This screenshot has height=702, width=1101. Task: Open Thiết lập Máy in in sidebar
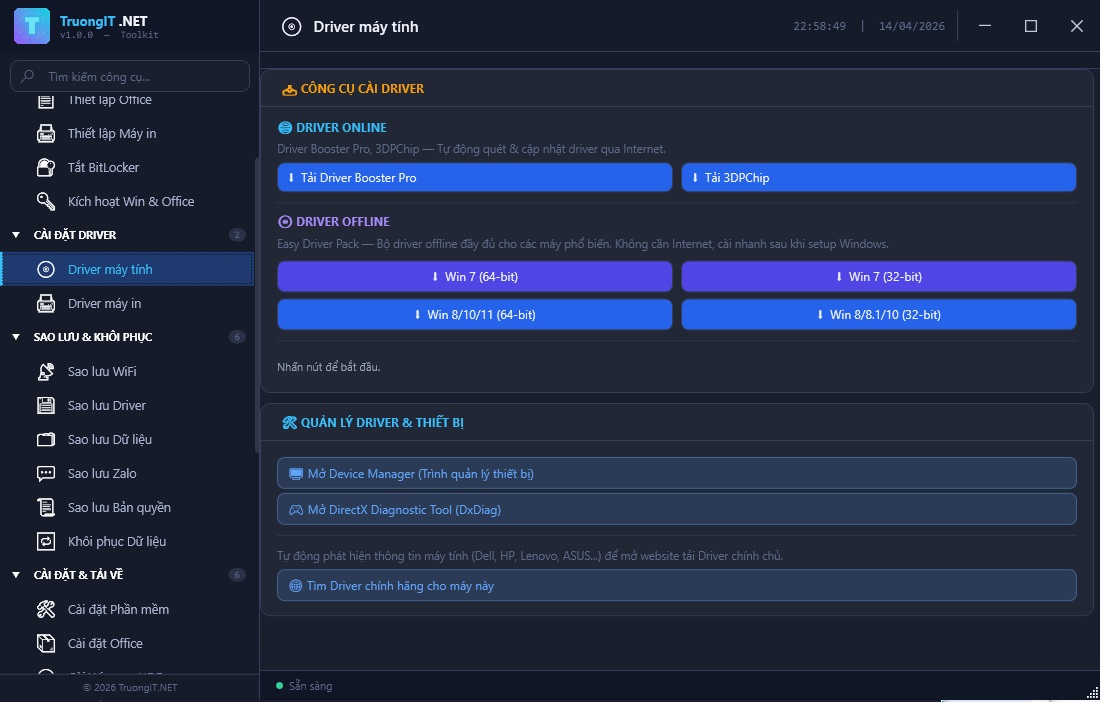[112, 133]
